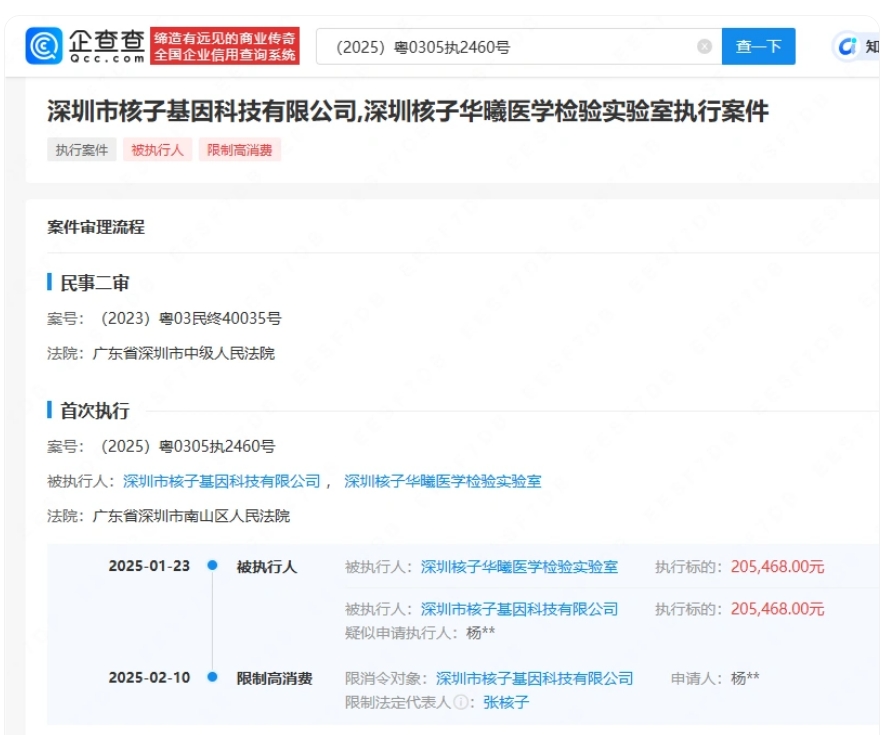Click the red slogan banner 全国企业信用查询系统
The height and width of the screenshot is (735, 887).
coord(225,46)
